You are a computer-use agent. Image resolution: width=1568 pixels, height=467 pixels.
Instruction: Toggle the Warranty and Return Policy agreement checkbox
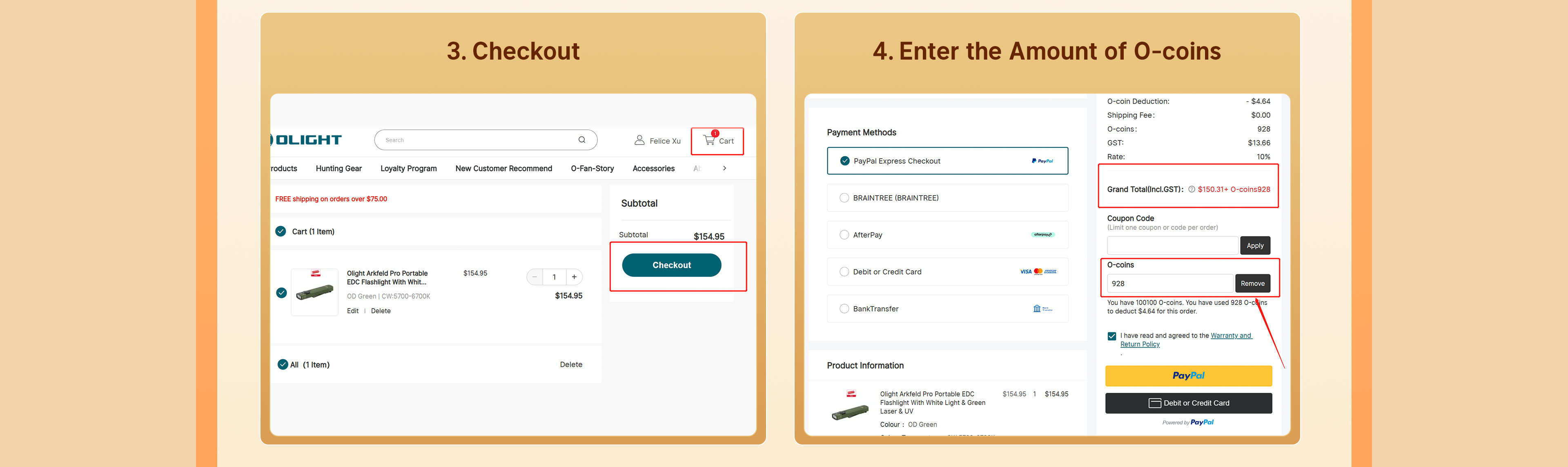pos(1111,336)
